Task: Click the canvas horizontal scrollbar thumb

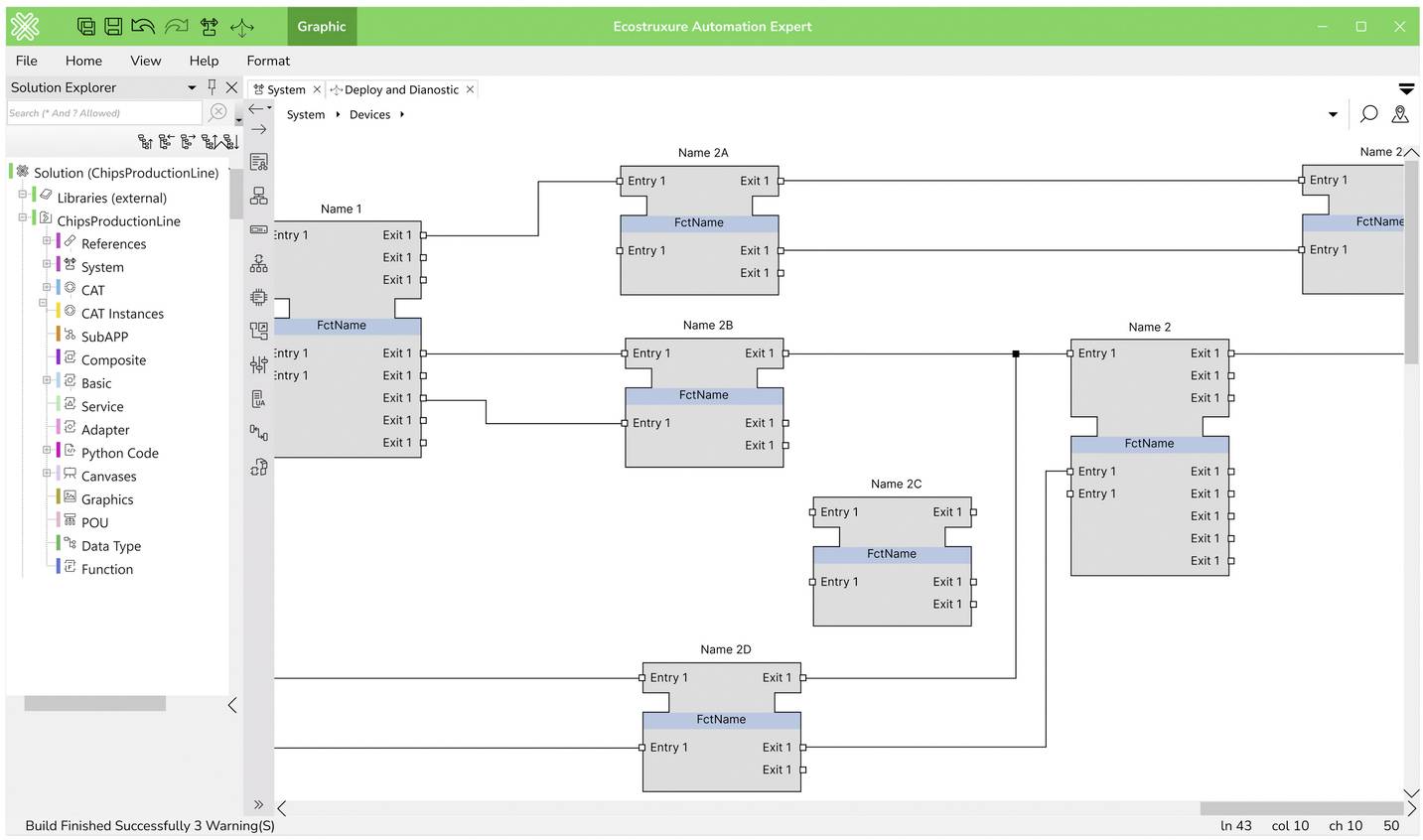Action: coord(1301,808)
